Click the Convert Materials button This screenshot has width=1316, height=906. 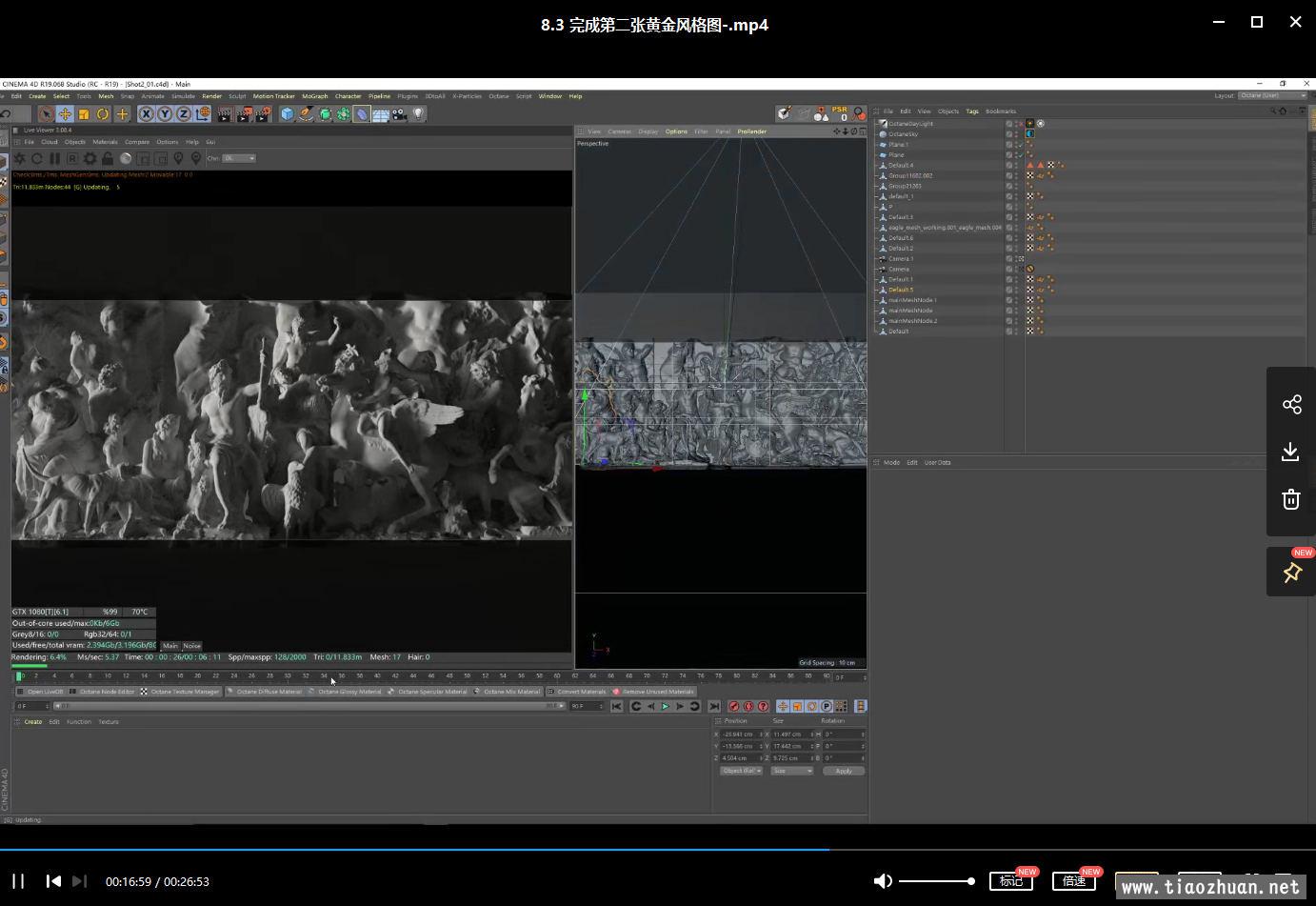coord(576,692)
